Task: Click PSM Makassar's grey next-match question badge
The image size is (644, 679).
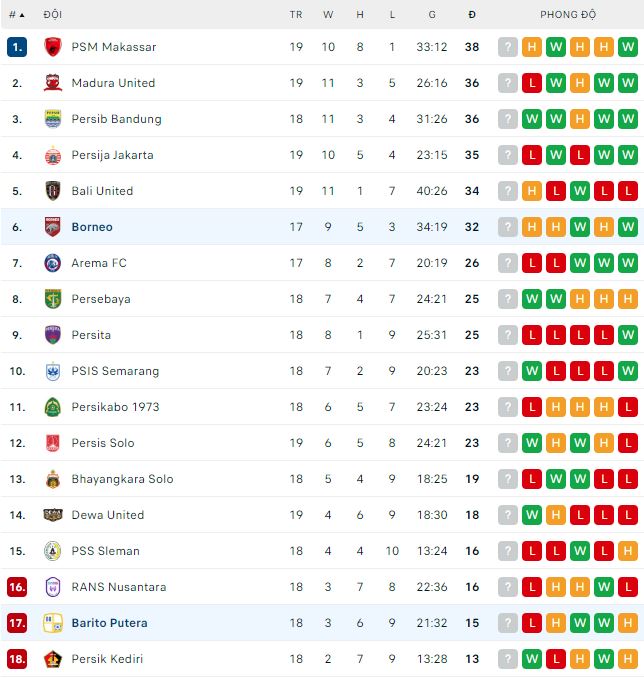Action: tap(508, 47)
